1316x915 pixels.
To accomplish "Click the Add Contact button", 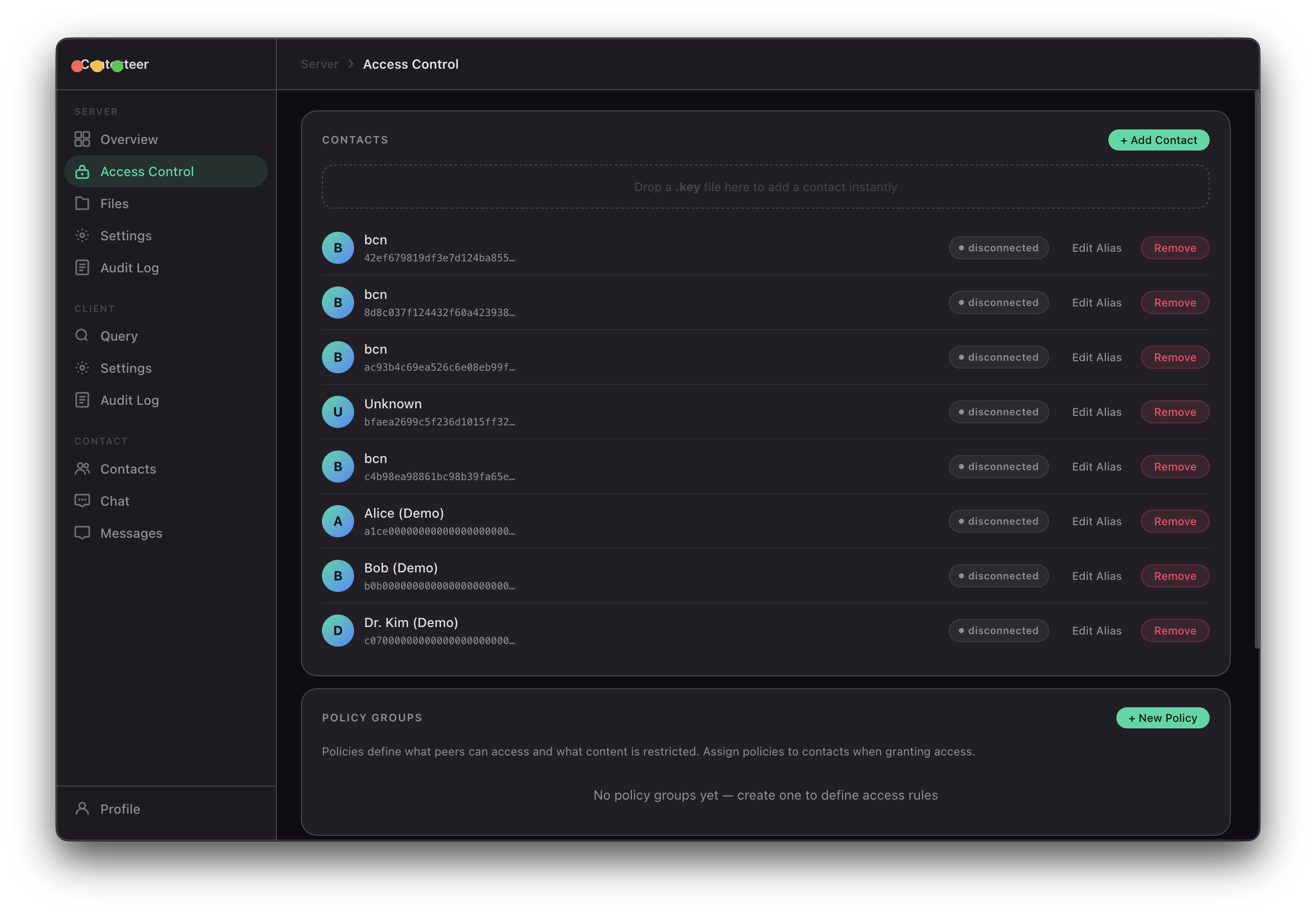I will (1159, 140).
